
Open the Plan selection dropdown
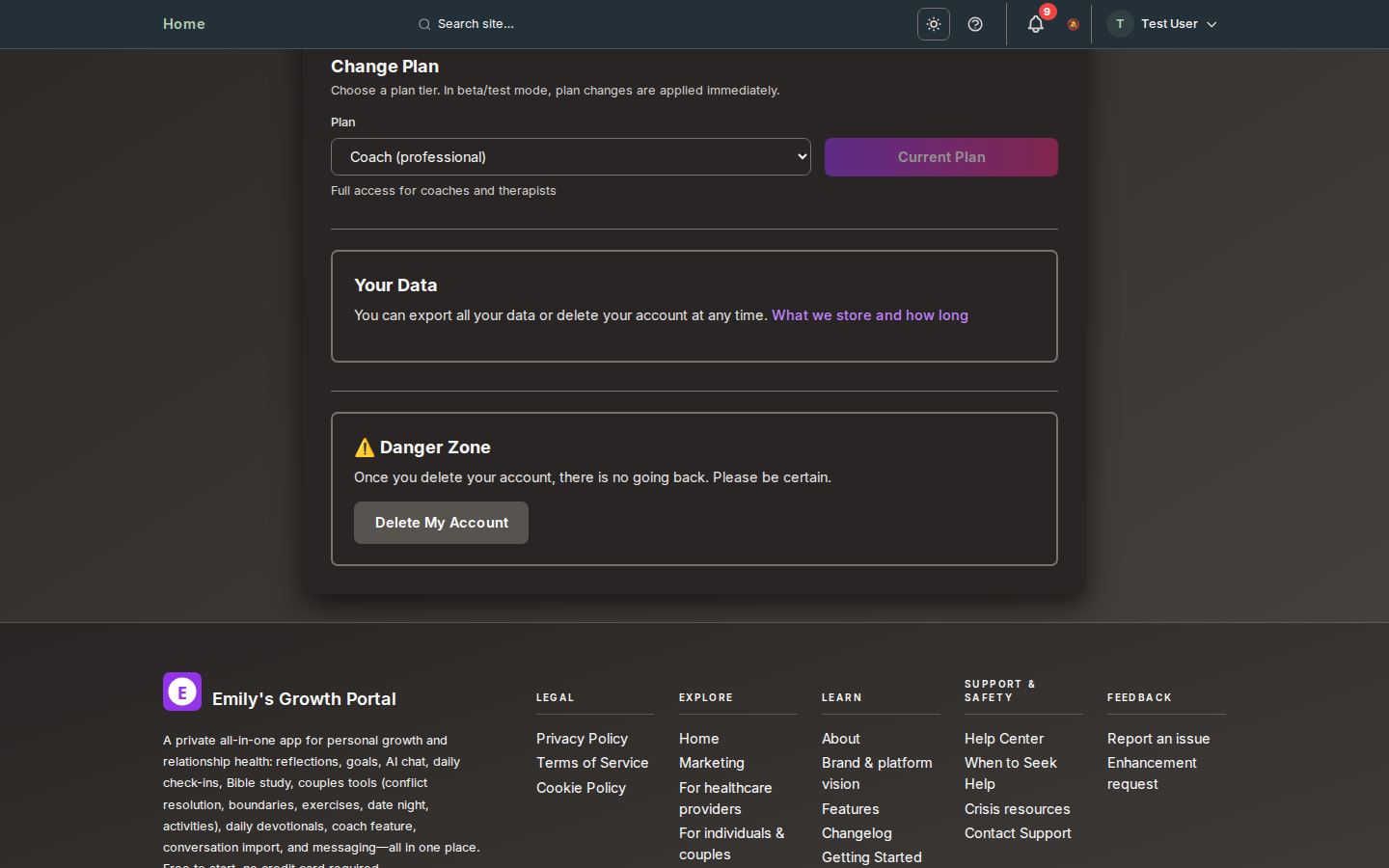[570, 156]
